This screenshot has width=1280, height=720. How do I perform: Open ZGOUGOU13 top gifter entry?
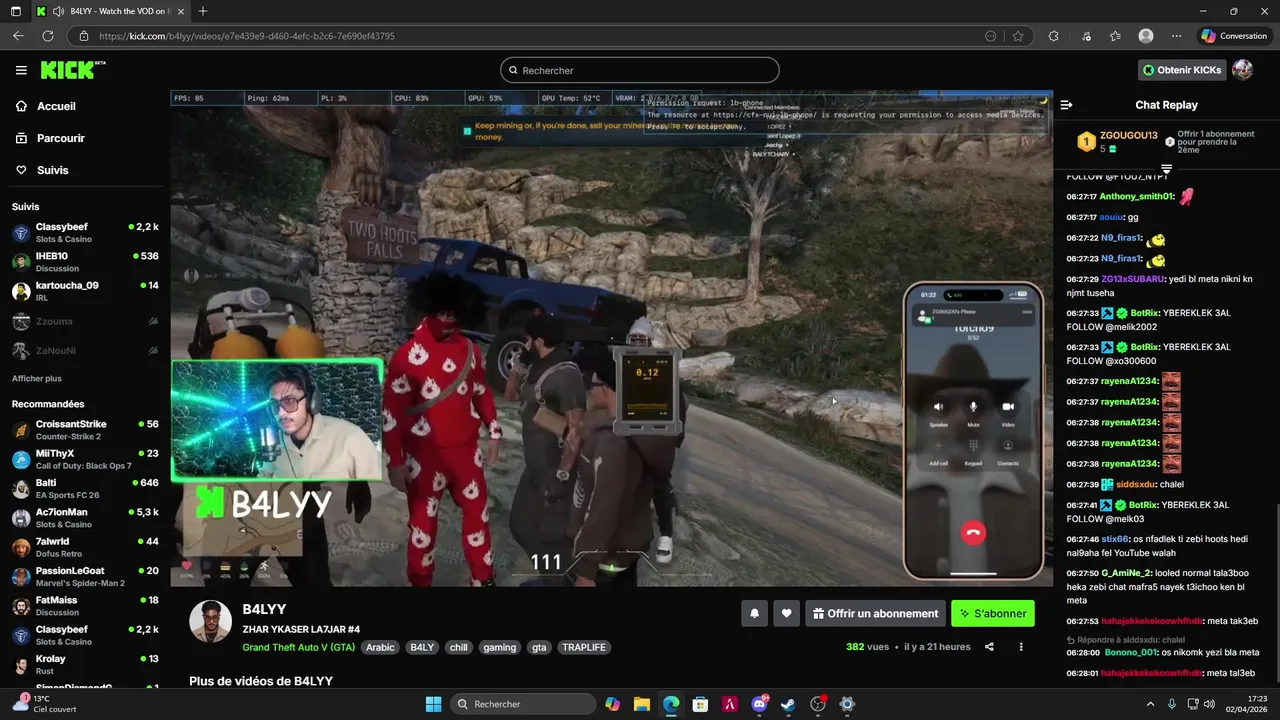click(1117, 141)
